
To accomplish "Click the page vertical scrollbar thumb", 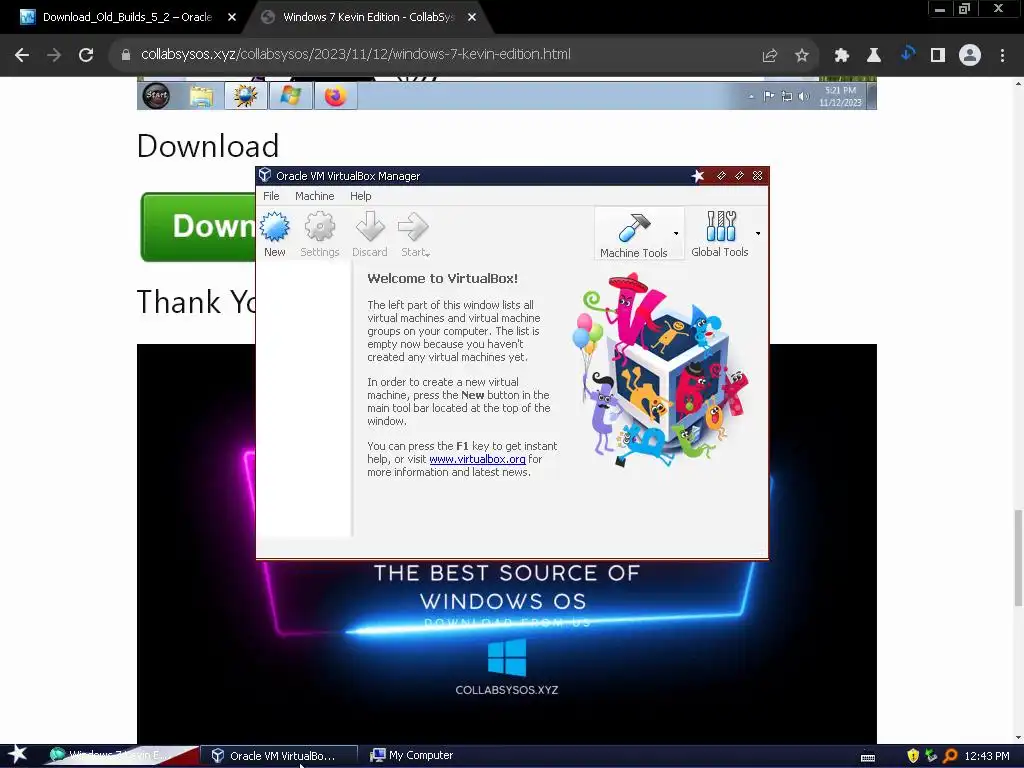I will pyautogui.click(x=1017, y=558).
